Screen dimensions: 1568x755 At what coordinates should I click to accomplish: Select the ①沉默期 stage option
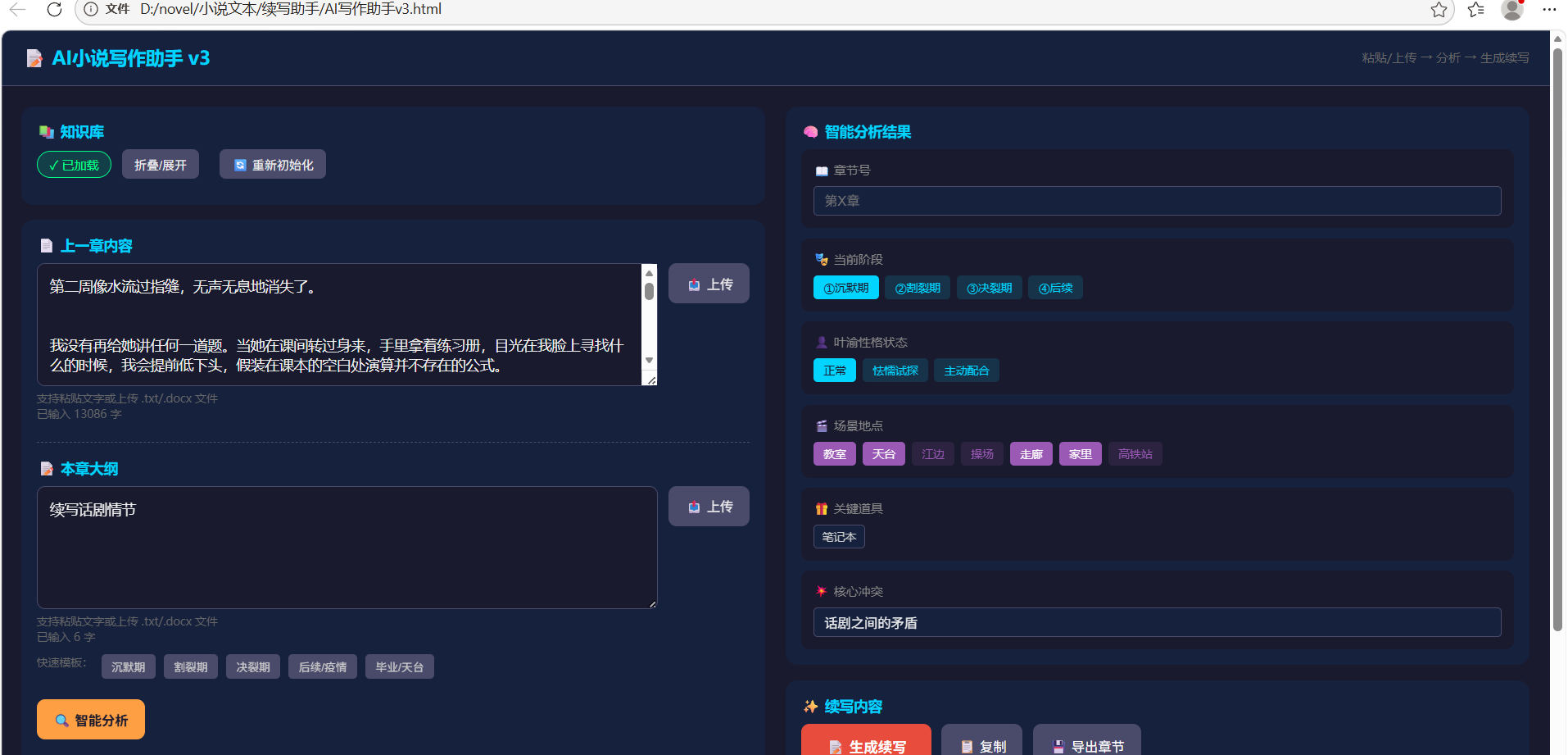[845, 288]
